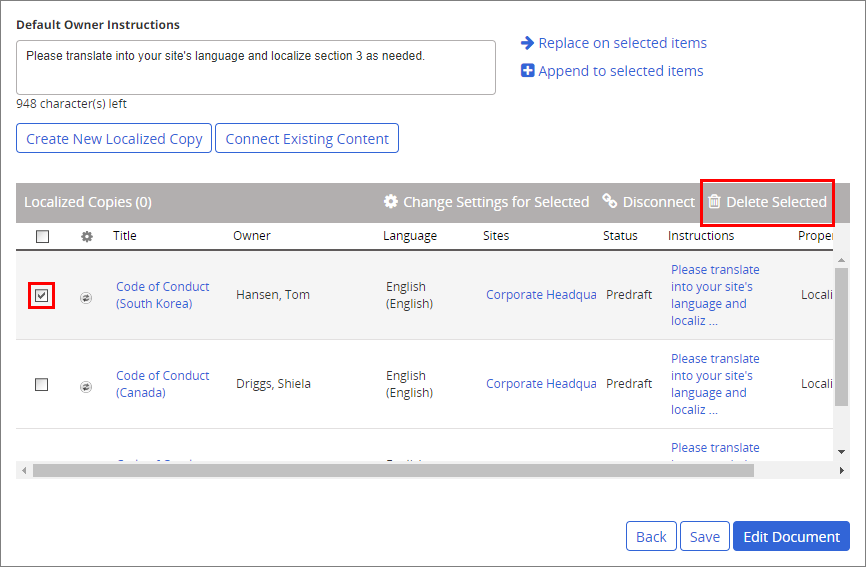Viewport: 866px width, 567px height.
Task: Toggle the select-all checkbox in table header
Action: 42,237
